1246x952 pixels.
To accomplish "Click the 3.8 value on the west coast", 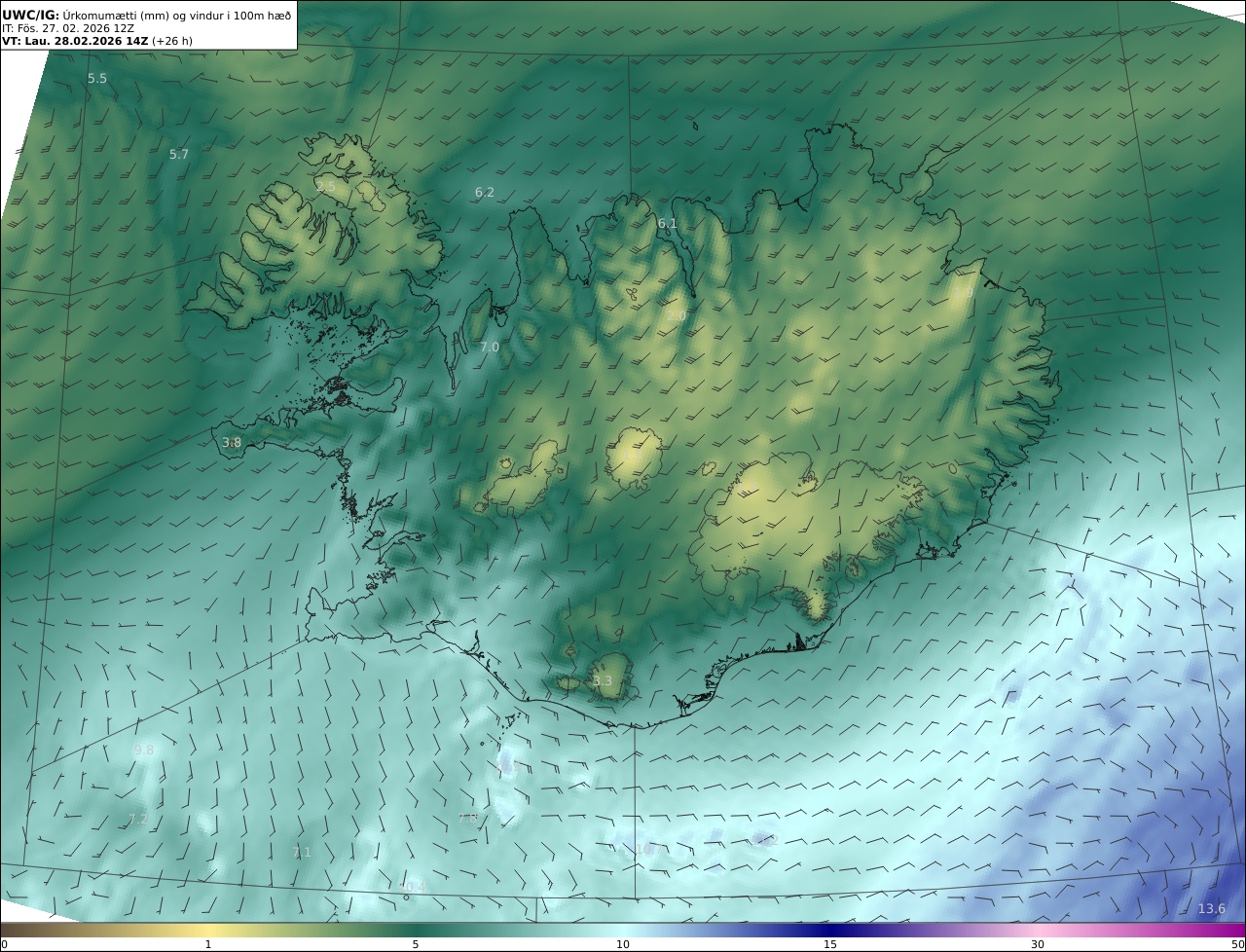I will 232,442.
